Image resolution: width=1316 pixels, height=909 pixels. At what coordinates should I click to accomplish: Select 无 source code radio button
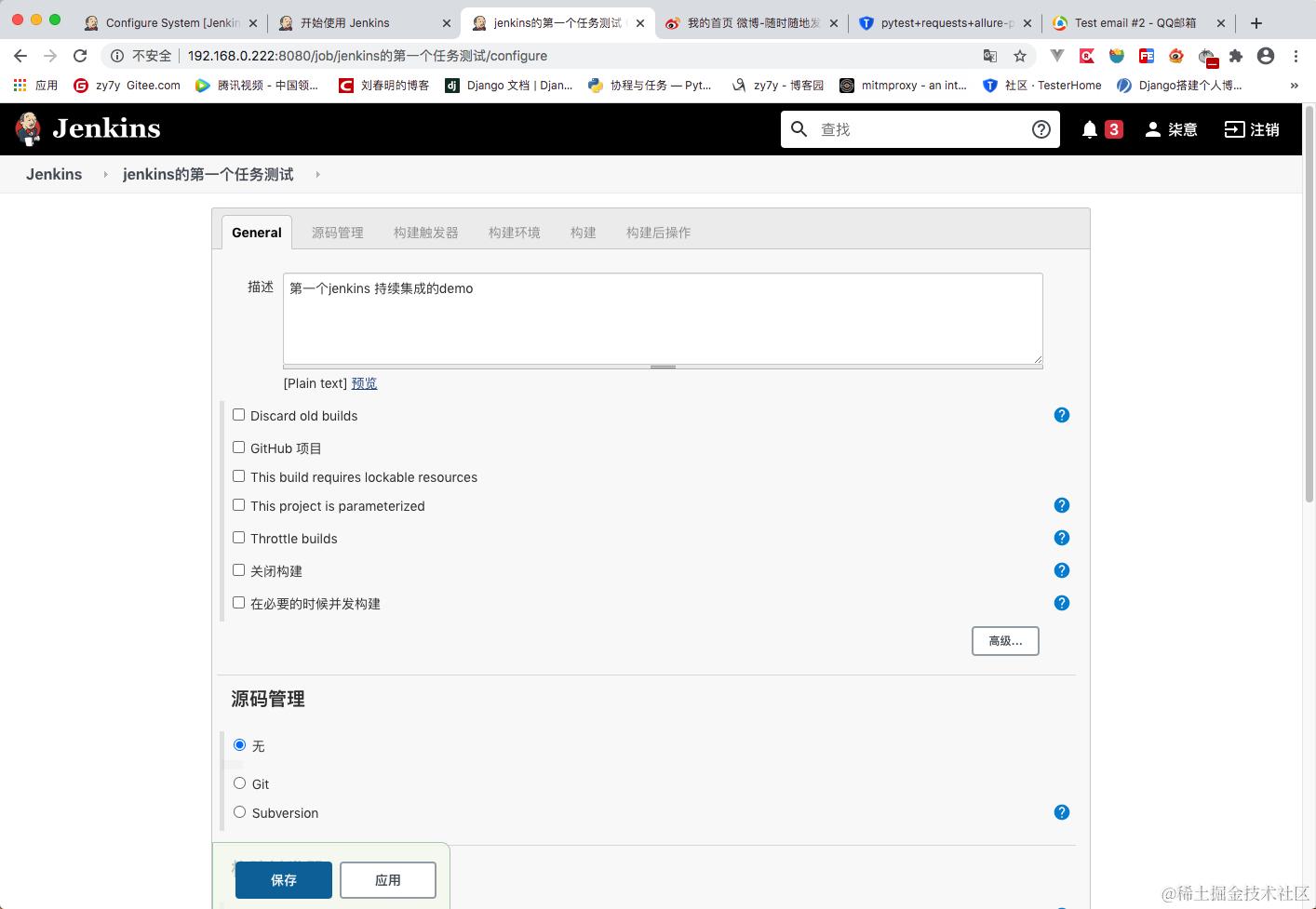click(x=239, y=745)
